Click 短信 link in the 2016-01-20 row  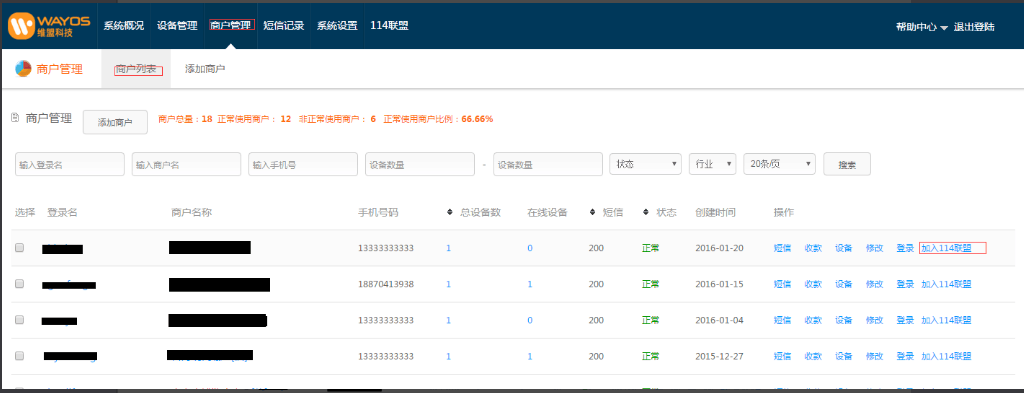click(782, 248)
